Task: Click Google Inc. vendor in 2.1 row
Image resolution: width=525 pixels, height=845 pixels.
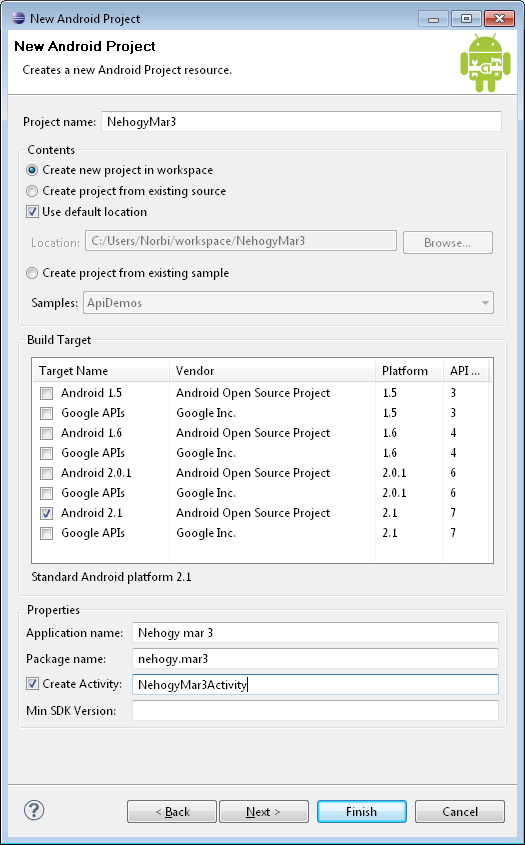Action: [206, 533]
